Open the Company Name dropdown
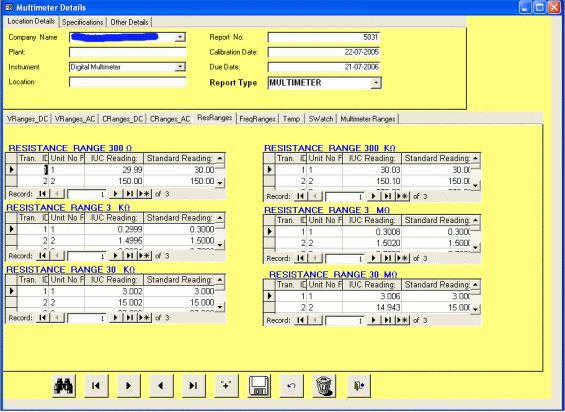The image size is (565, 412). tap(180, 37)
